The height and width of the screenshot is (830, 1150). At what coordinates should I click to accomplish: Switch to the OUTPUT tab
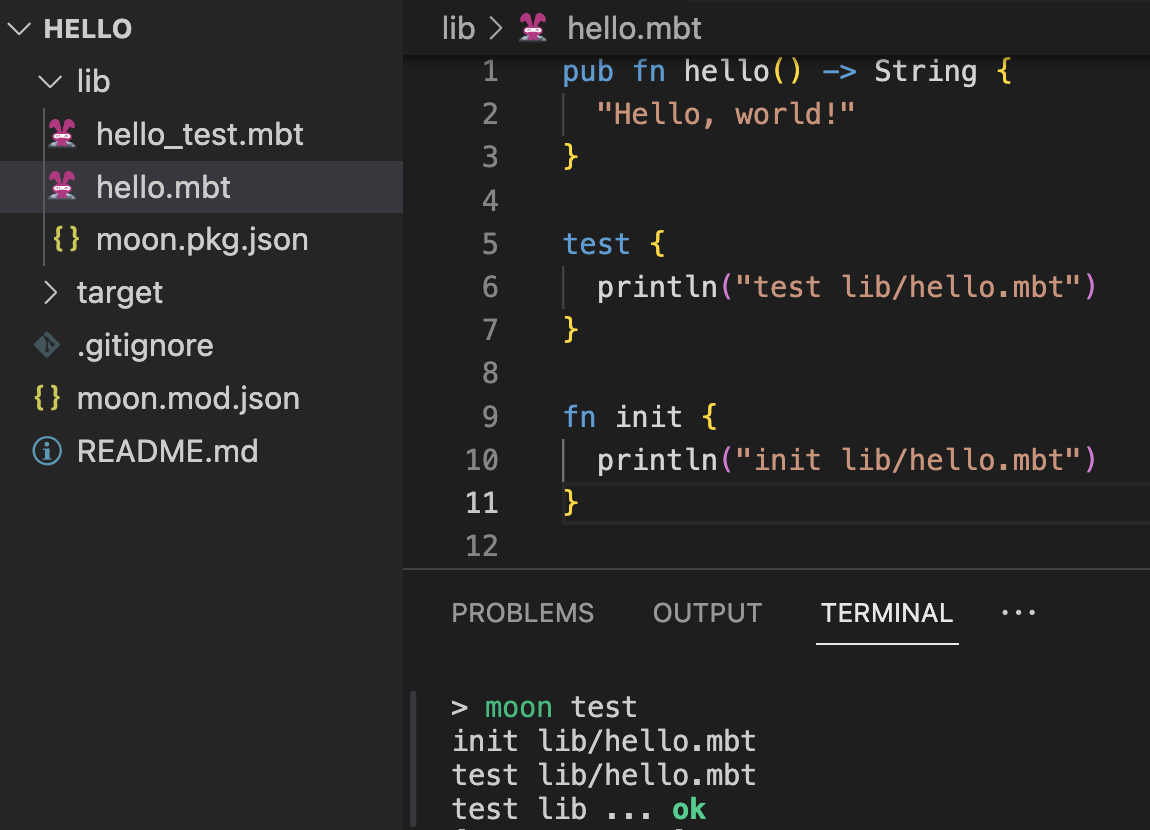click(707, 613)
